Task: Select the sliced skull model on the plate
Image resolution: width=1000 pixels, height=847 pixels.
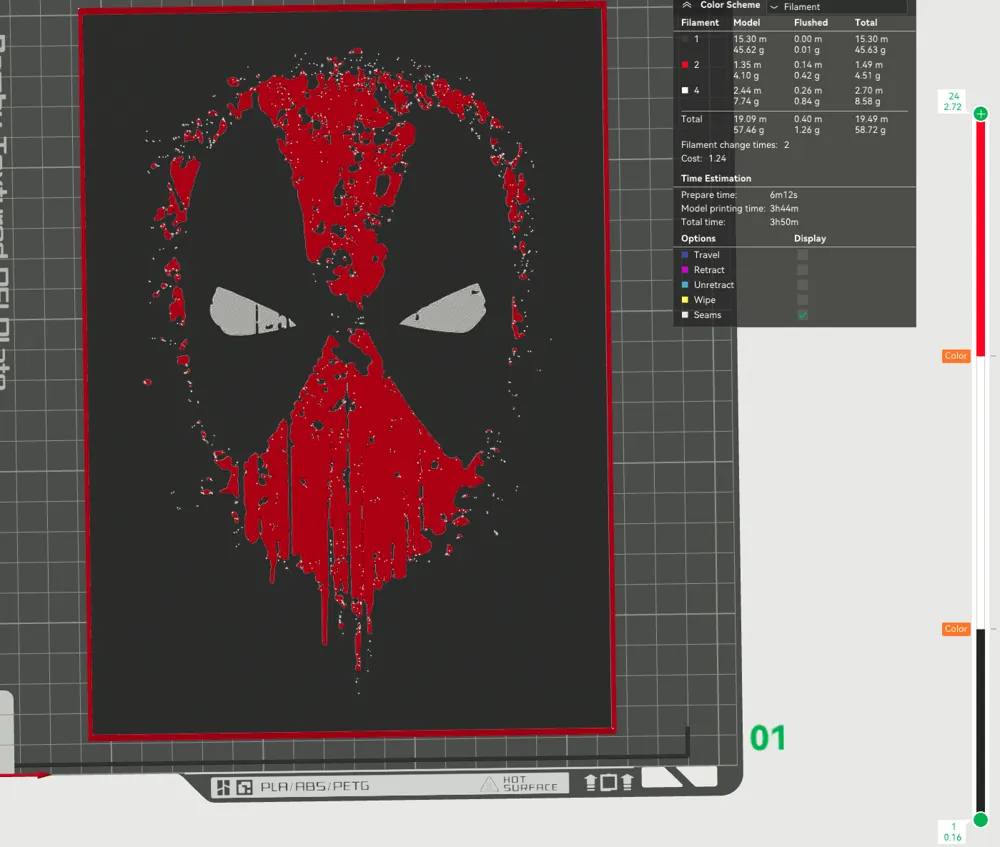Action: point(348,370)
